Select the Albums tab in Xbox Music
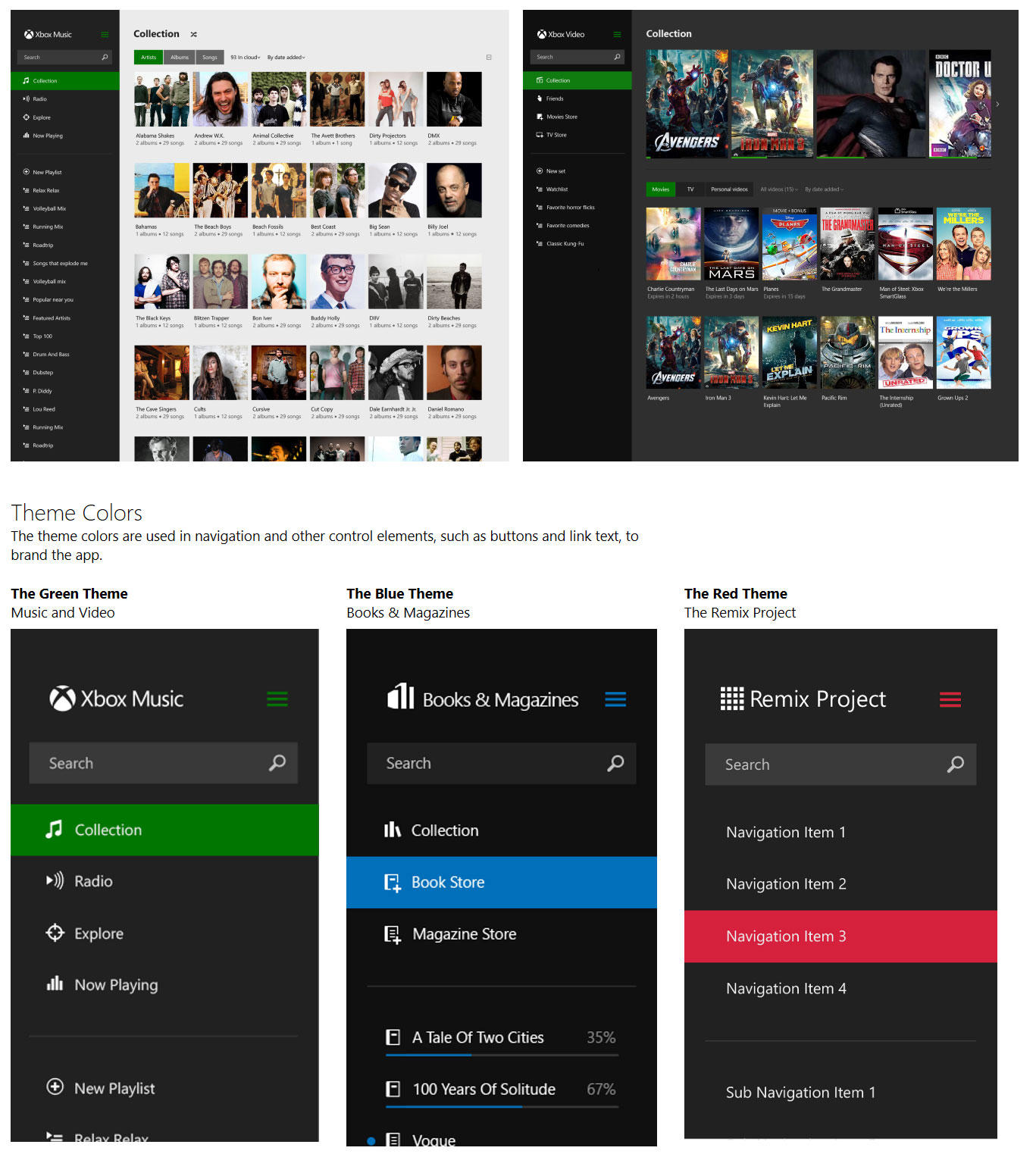 pos(180,58)
